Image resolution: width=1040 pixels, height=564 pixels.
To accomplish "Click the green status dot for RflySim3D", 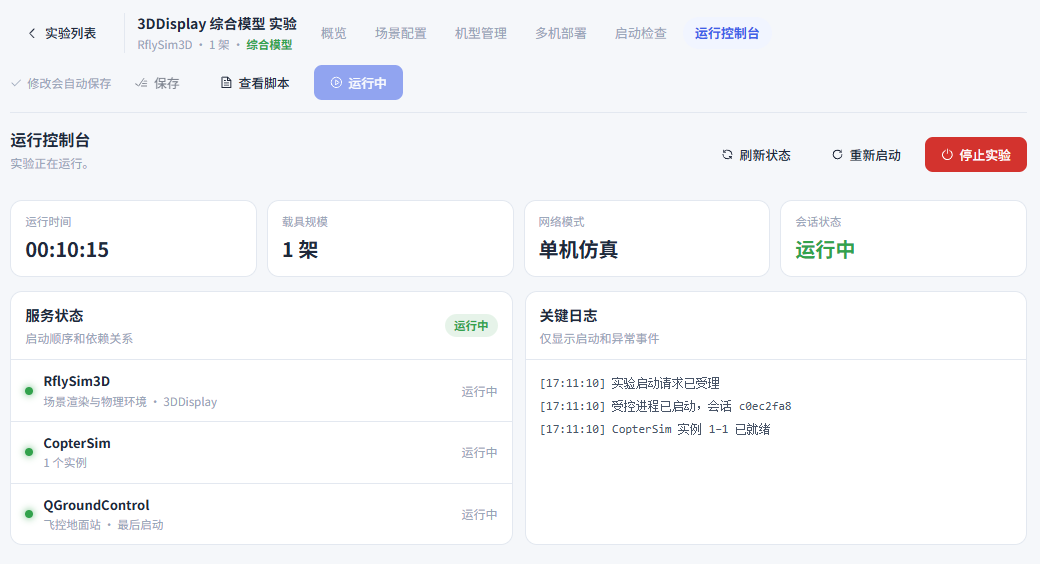I will coord(29,391).
